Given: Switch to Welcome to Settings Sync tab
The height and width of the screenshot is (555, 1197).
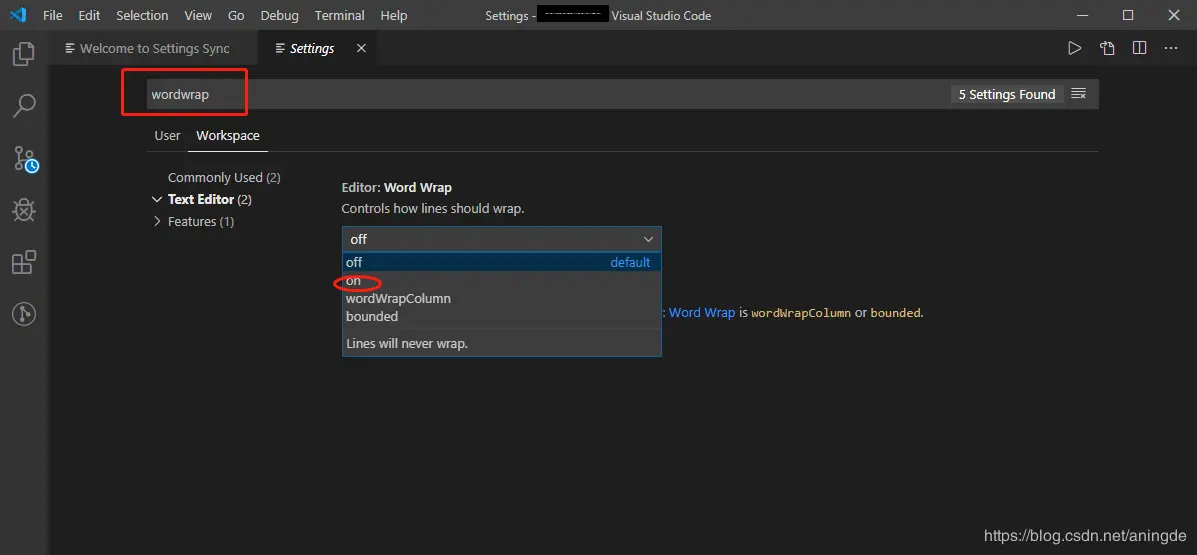Looking at the screenshot, I should click(x=155, y=48).
